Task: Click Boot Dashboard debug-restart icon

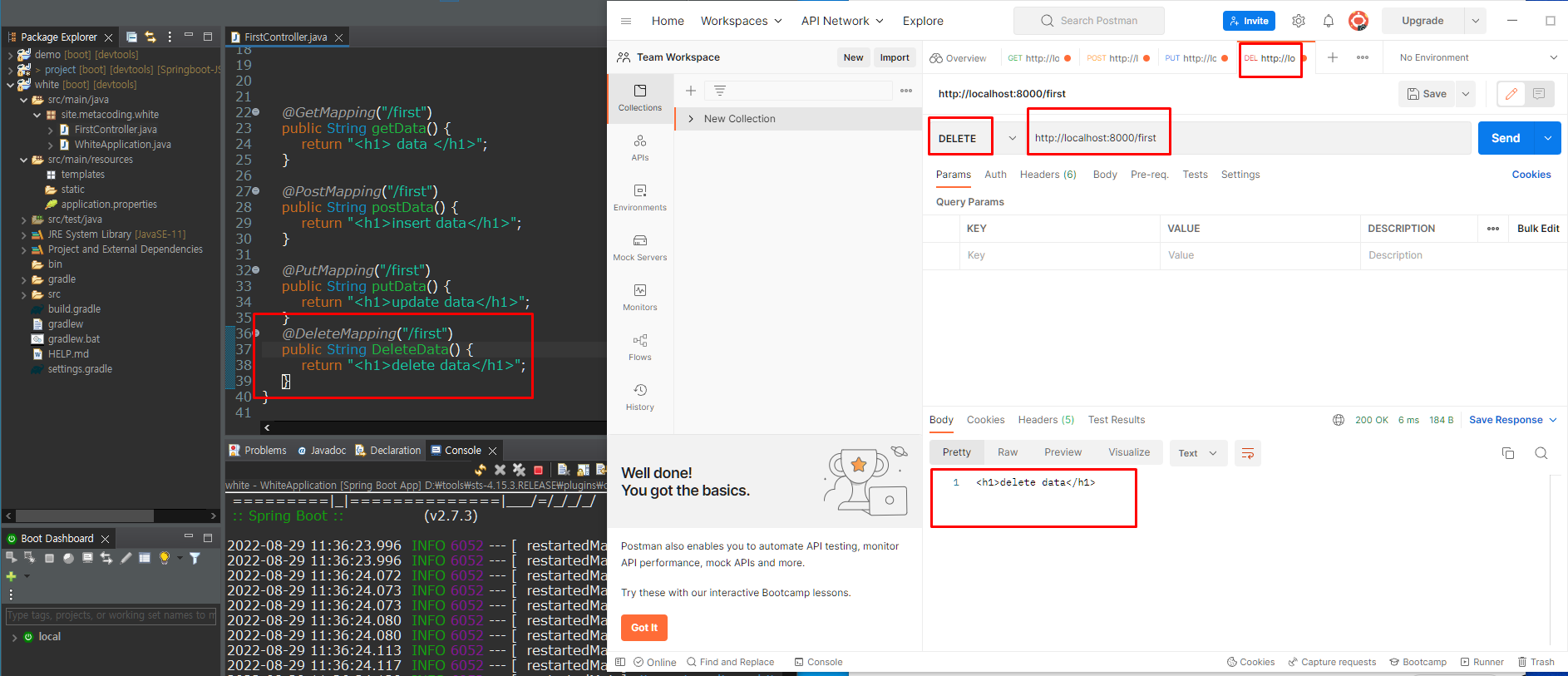Action: (30, 557)
